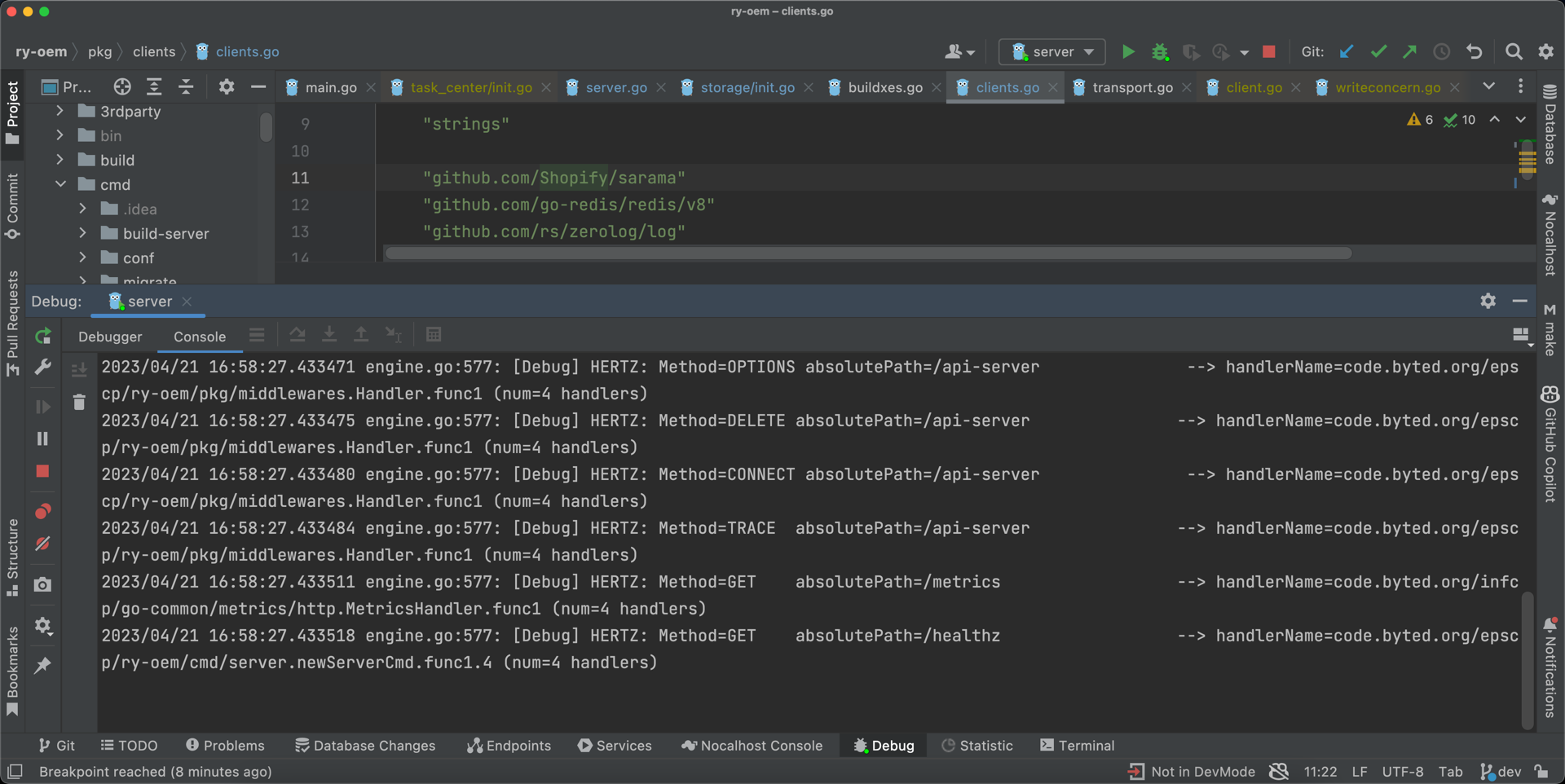1565x784 pixels.
Task: Click the editor horizontal scrollbar
Action: pyautogui.click(x=868, y=253)
